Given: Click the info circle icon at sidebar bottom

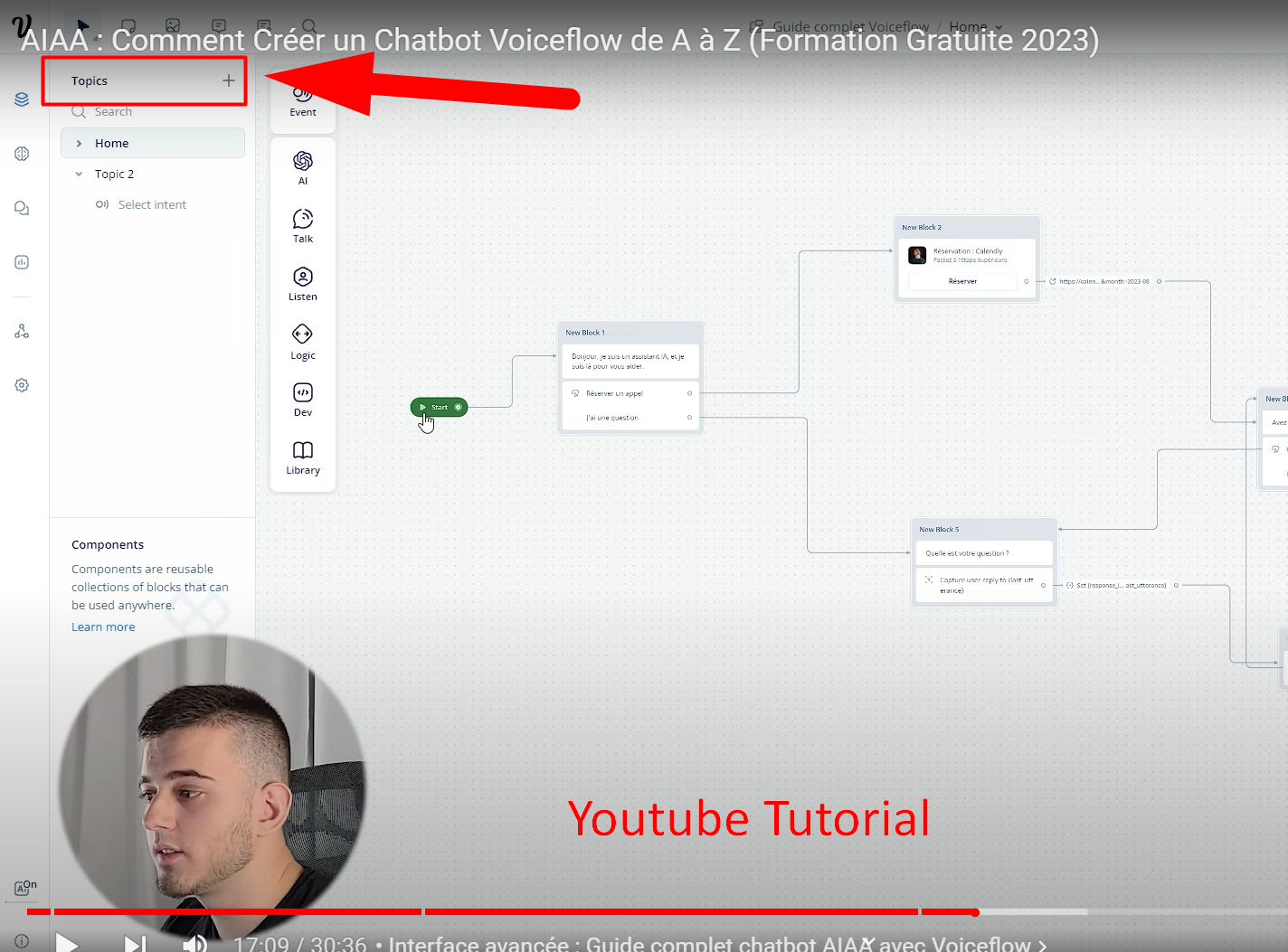Looking at the screenshot, I should click(x=22, y=941).
